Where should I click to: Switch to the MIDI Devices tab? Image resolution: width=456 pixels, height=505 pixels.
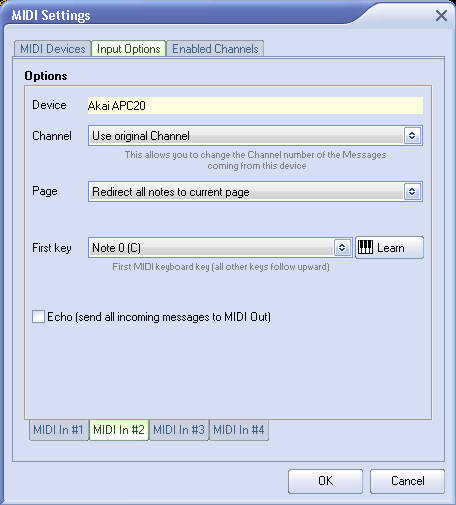point(53,49)
